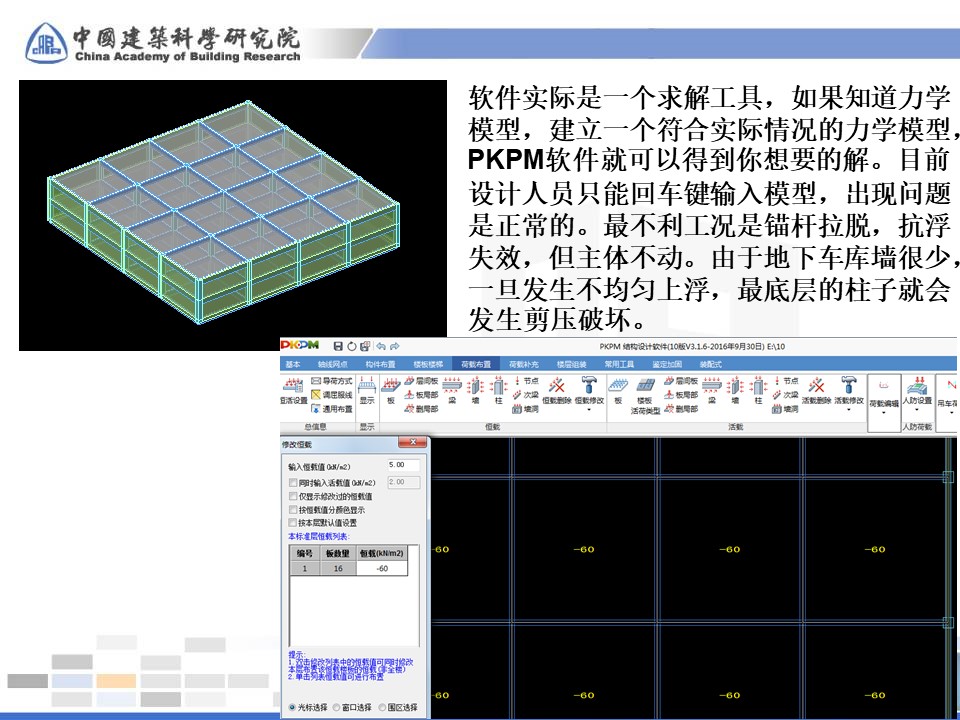Select the 活载删除 delete icon

[816, 391]
